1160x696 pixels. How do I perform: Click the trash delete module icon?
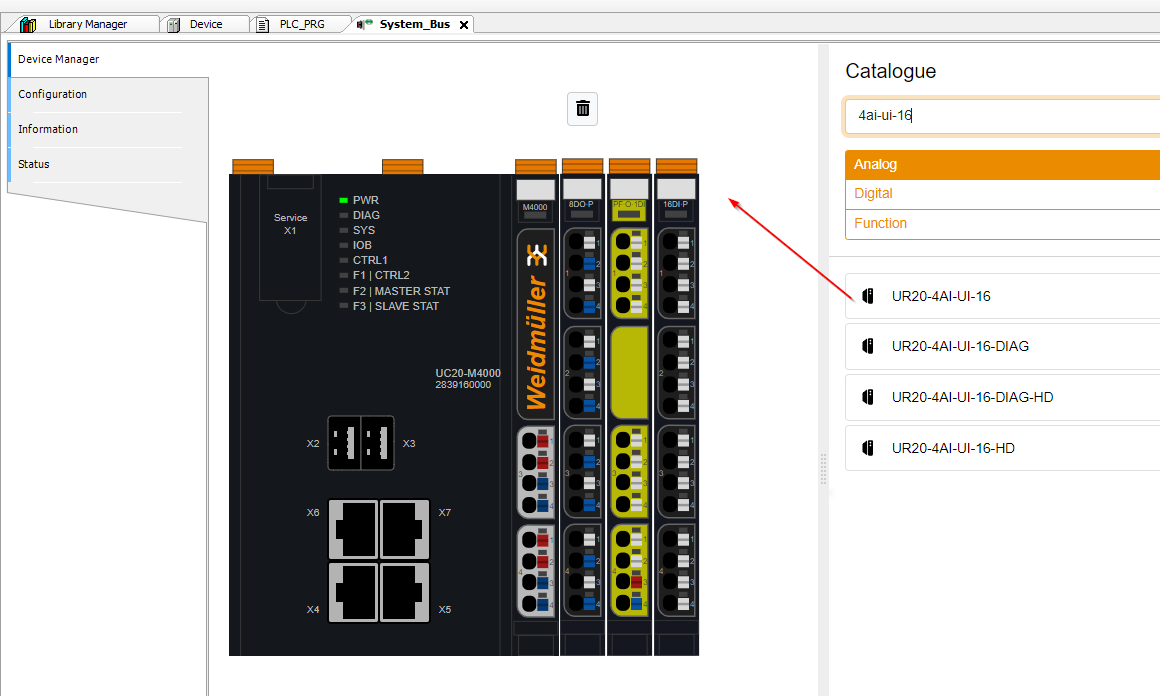(x=582, y=109)
